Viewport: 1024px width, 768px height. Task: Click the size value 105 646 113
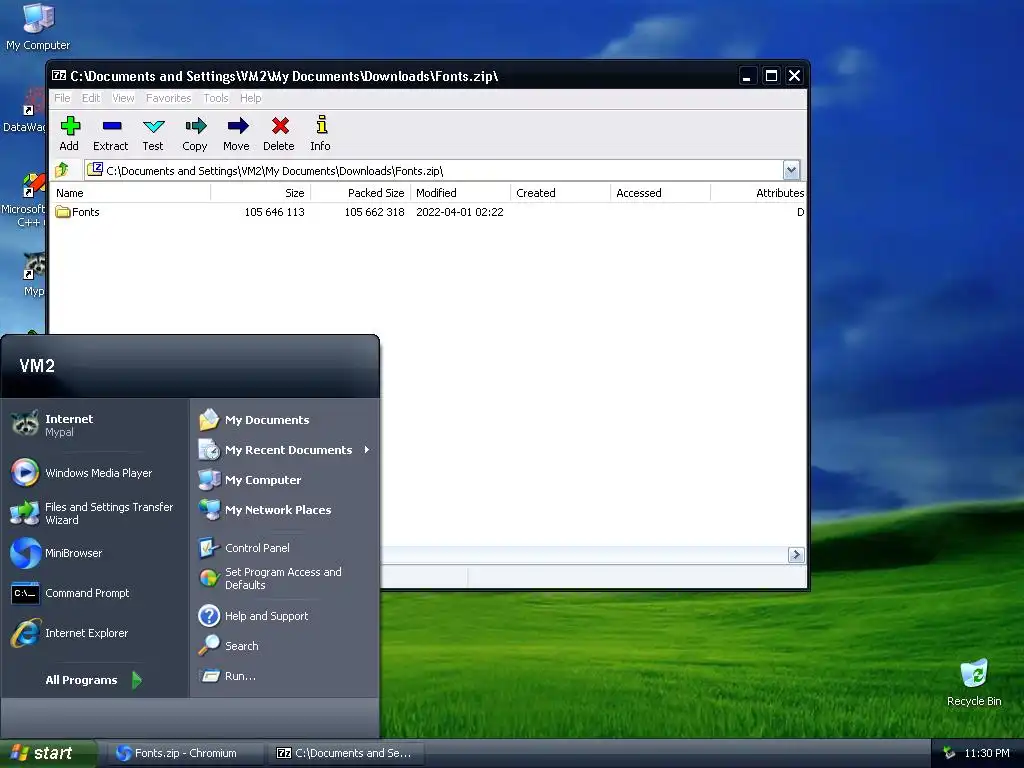pos(274,212)
